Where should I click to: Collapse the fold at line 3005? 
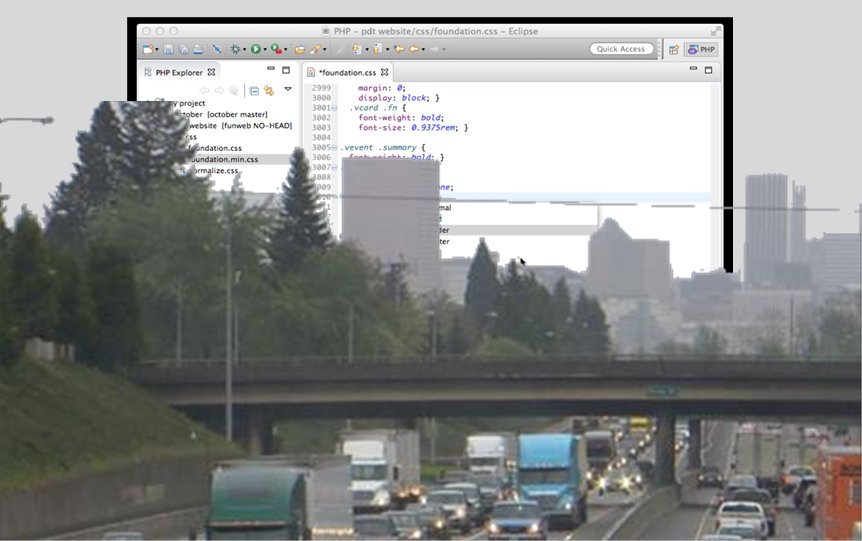click(x=334, y=147)
